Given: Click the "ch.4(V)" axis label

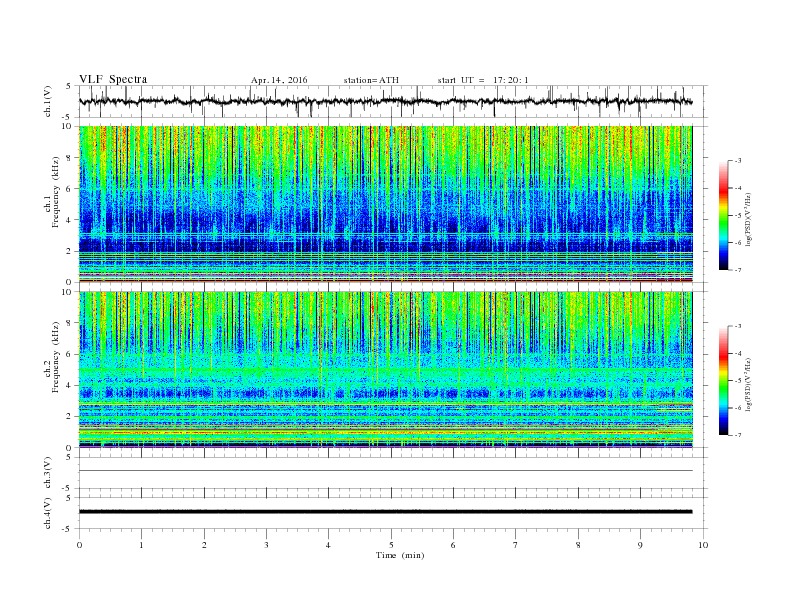Looking at the screenshot, I should (48, 513).
